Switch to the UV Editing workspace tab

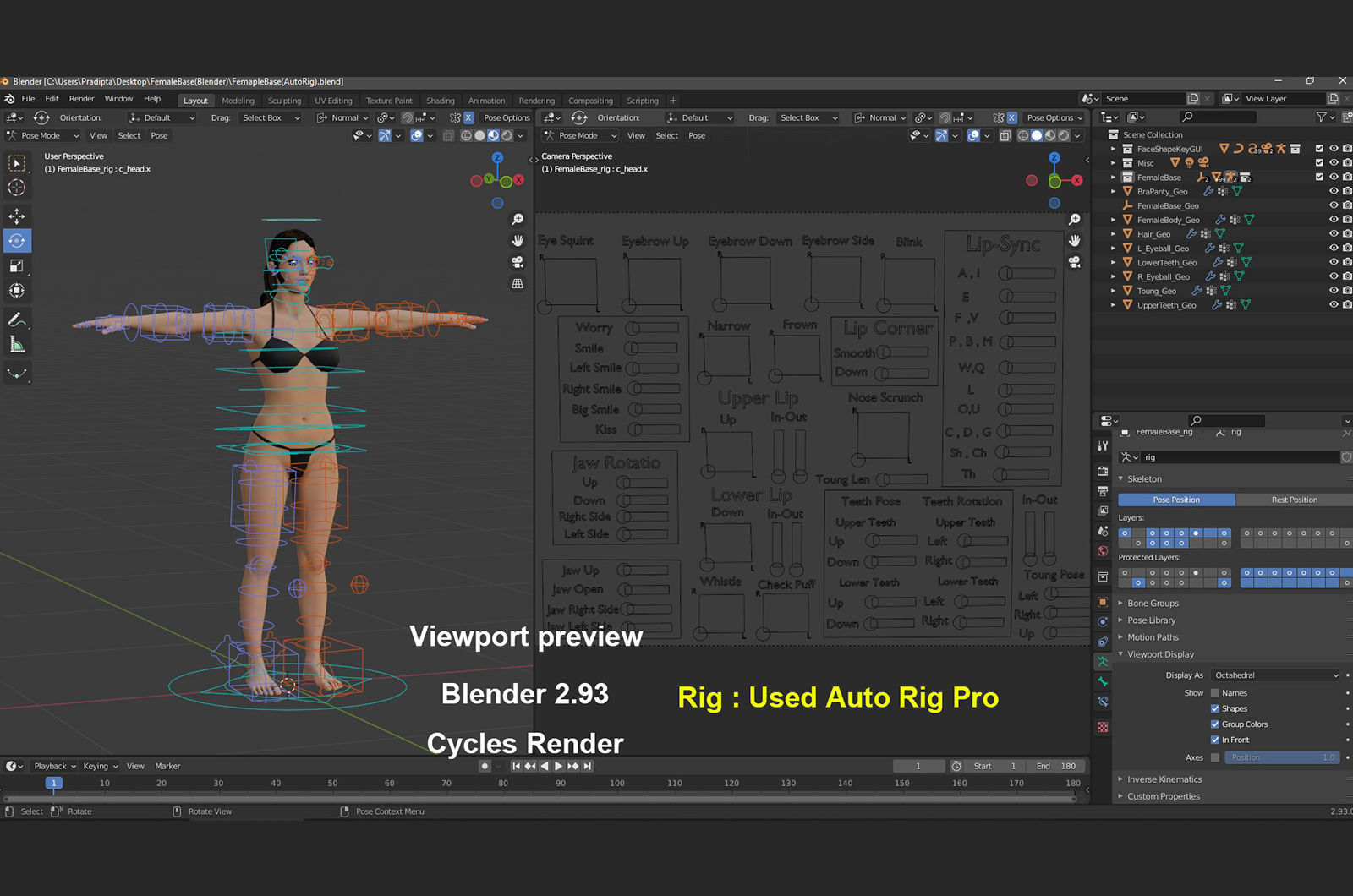point(333,101)
